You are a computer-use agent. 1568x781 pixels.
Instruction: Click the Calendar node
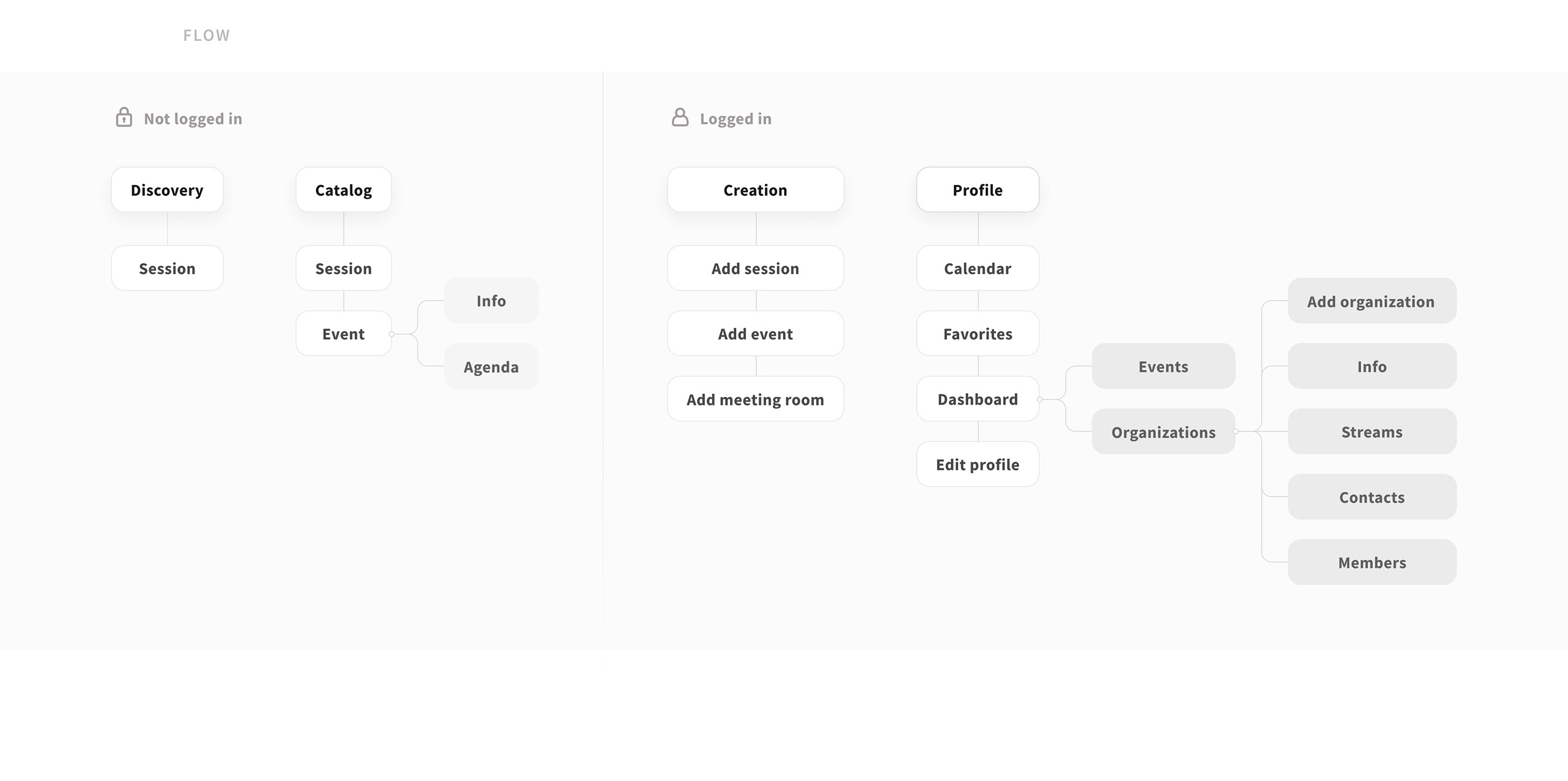coord(977,269)
